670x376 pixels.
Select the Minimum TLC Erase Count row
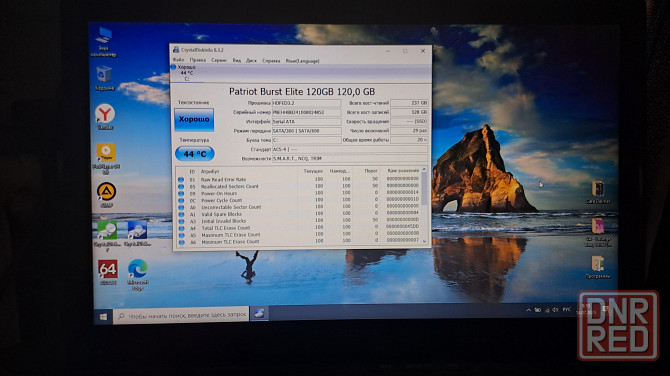click(x=299, y=242)
